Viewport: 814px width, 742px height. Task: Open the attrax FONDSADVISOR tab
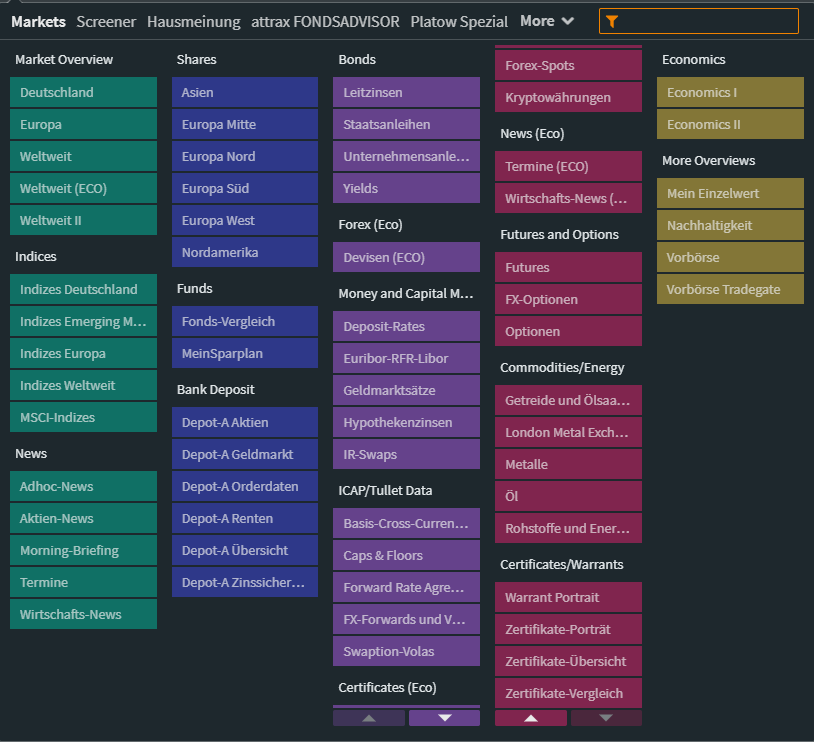325,21
